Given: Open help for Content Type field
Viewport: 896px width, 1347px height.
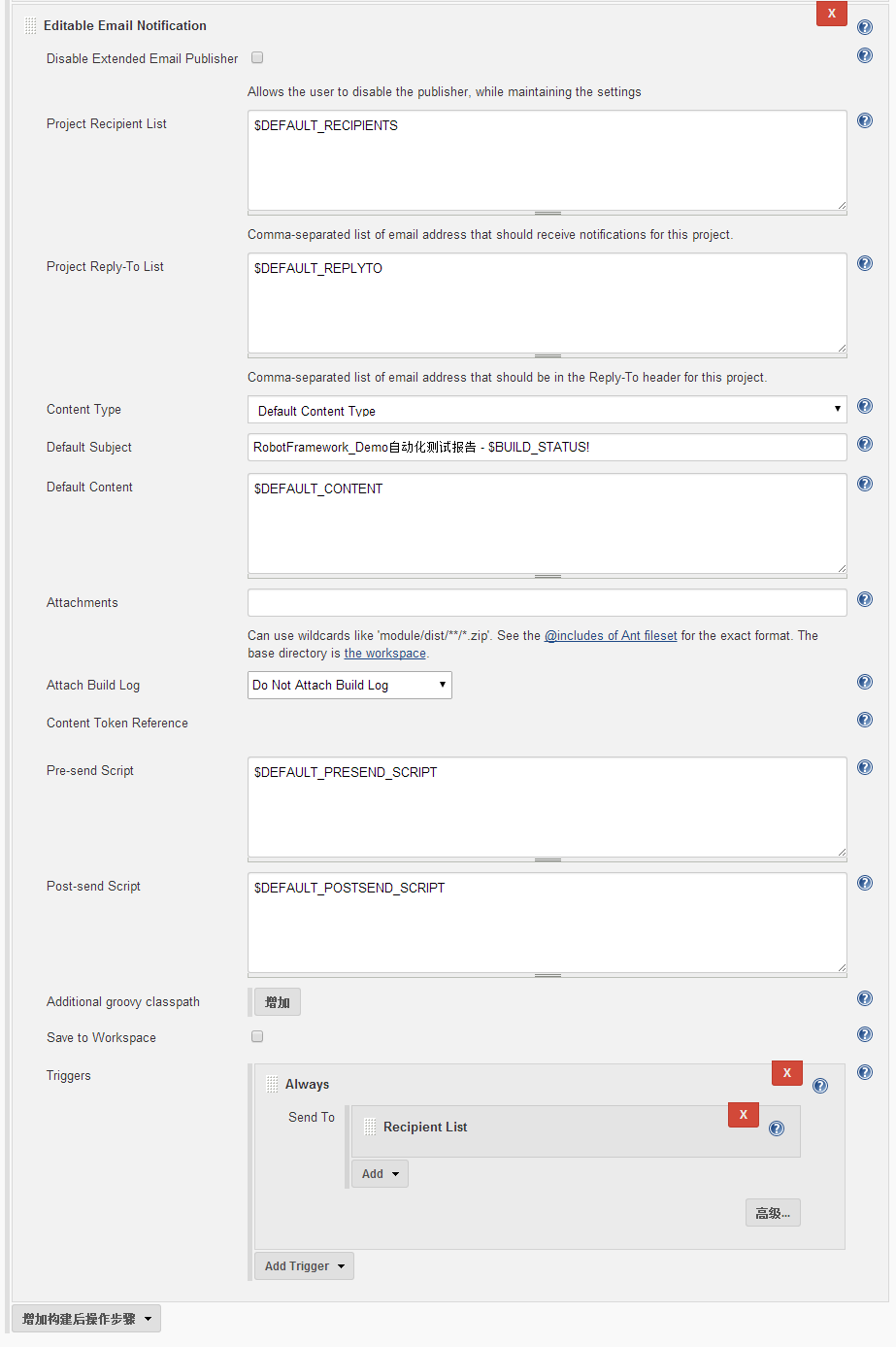Looking at the screenshot, I should click(x=865, y=406).
